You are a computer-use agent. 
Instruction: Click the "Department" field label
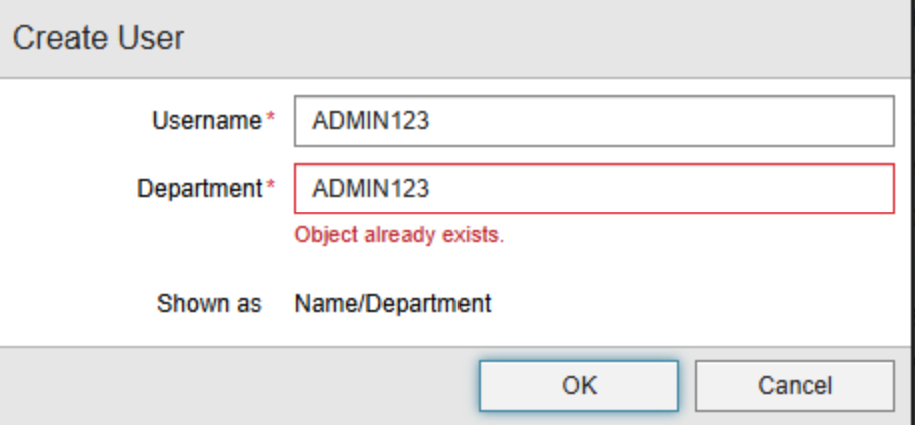199,188
